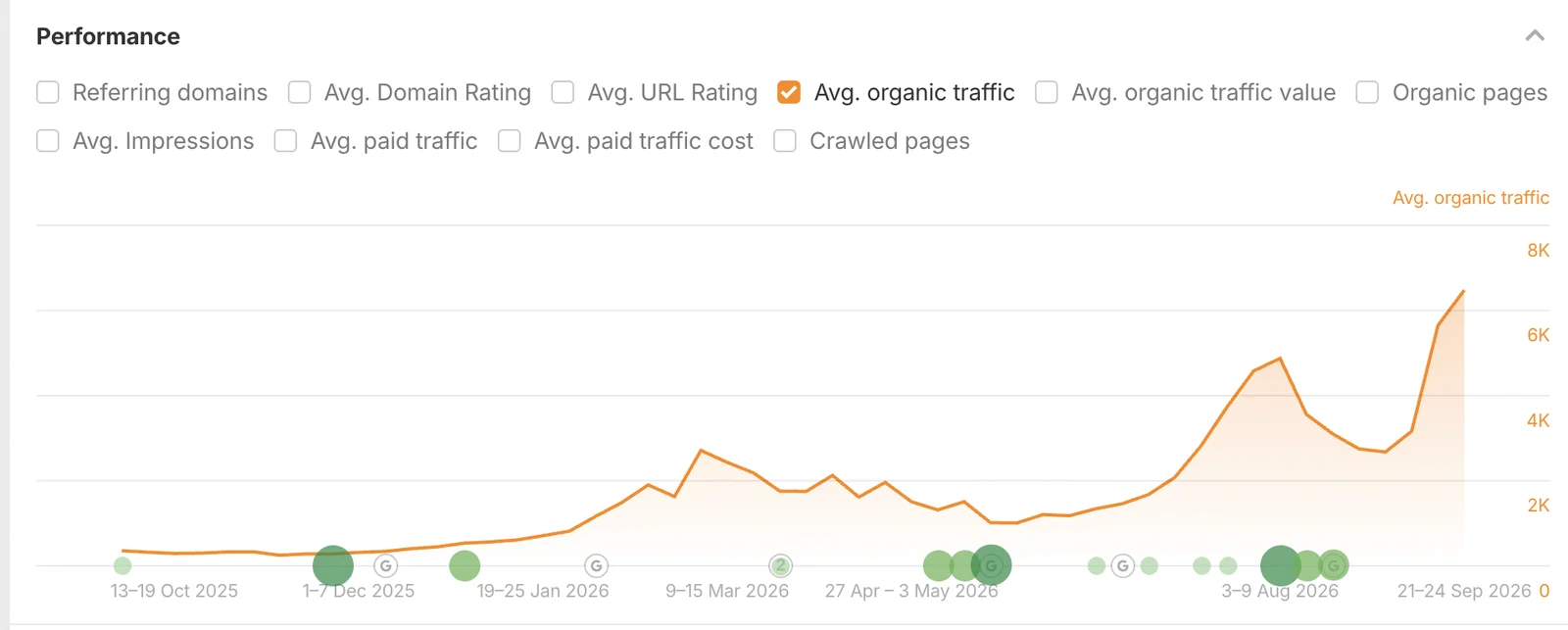Click the 4K y-axis value
1568x630 pixels.
[1539, 420]
